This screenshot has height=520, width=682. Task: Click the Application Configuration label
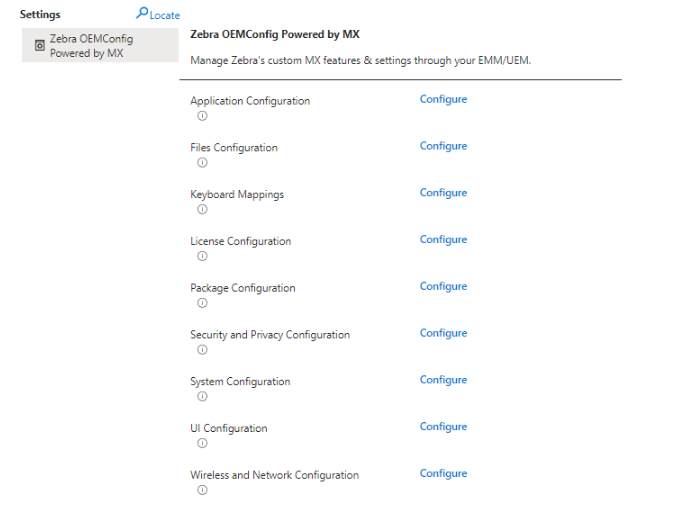click(x=250, y=101)
